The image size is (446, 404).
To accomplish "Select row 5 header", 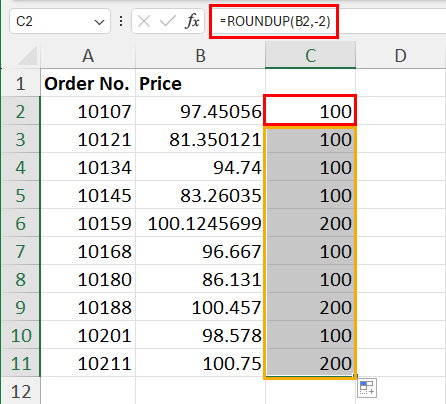I will [x=21, y=195].
